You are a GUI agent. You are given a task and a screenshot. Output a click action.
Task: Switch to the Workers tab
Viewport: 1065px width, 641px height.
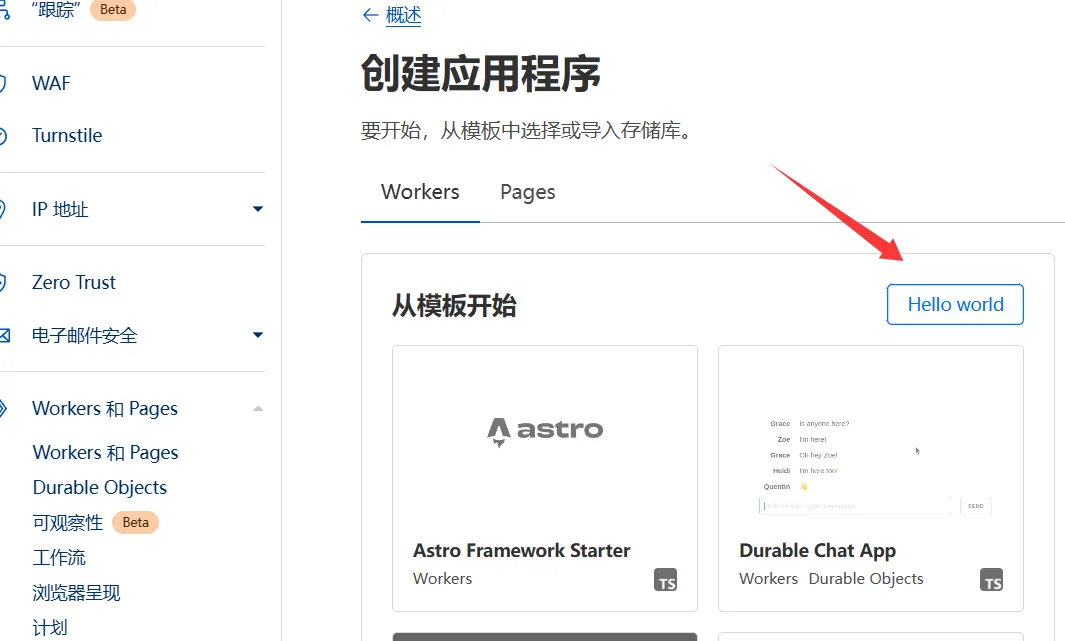[x=420, y=192]
